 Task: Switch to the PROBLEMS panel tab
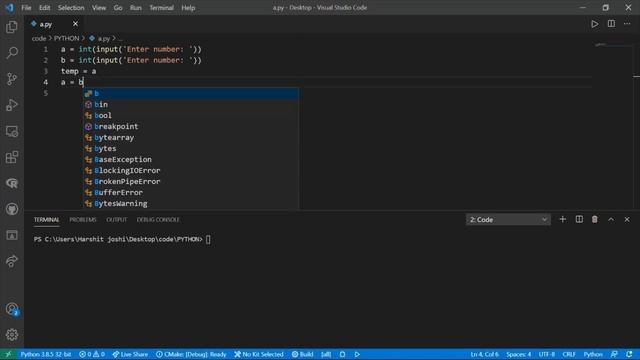pyautogui.click(x=83, y=220)
